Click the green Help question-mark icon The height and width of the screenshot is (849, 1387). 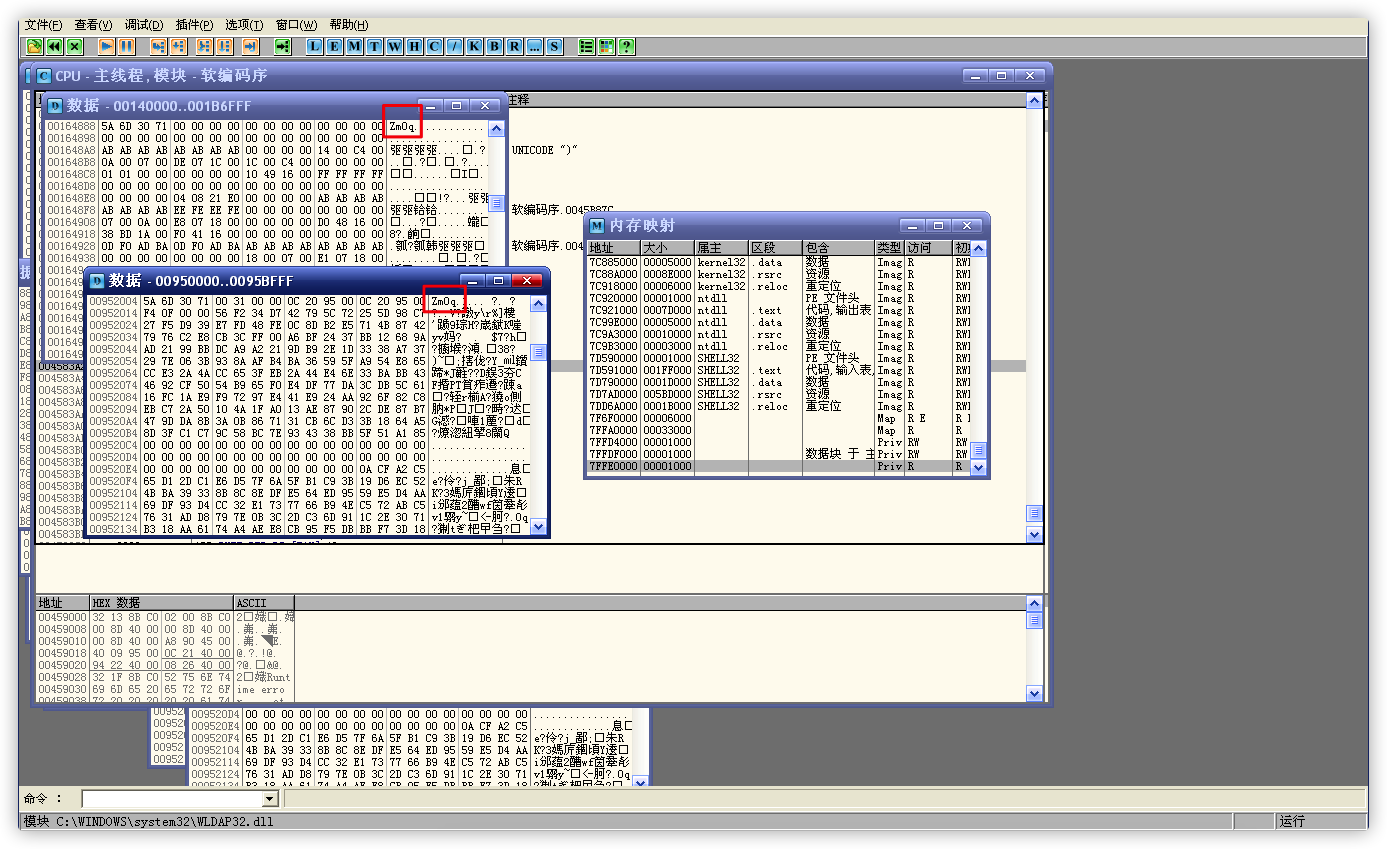click(x=626, y=46)
